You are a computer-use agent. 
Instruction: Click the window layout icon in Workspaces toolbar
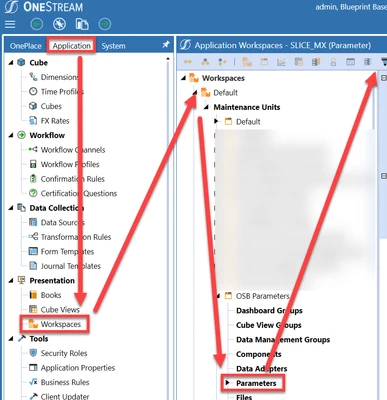(x=350, y=62)
